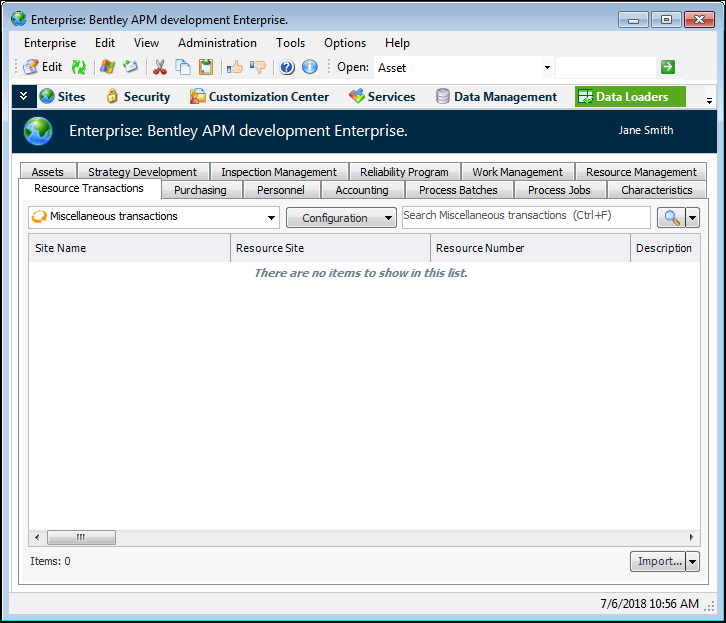726x623 pixels.
Task: Click the Windows flag icon in the toolbar
Action: coord(107,67)
